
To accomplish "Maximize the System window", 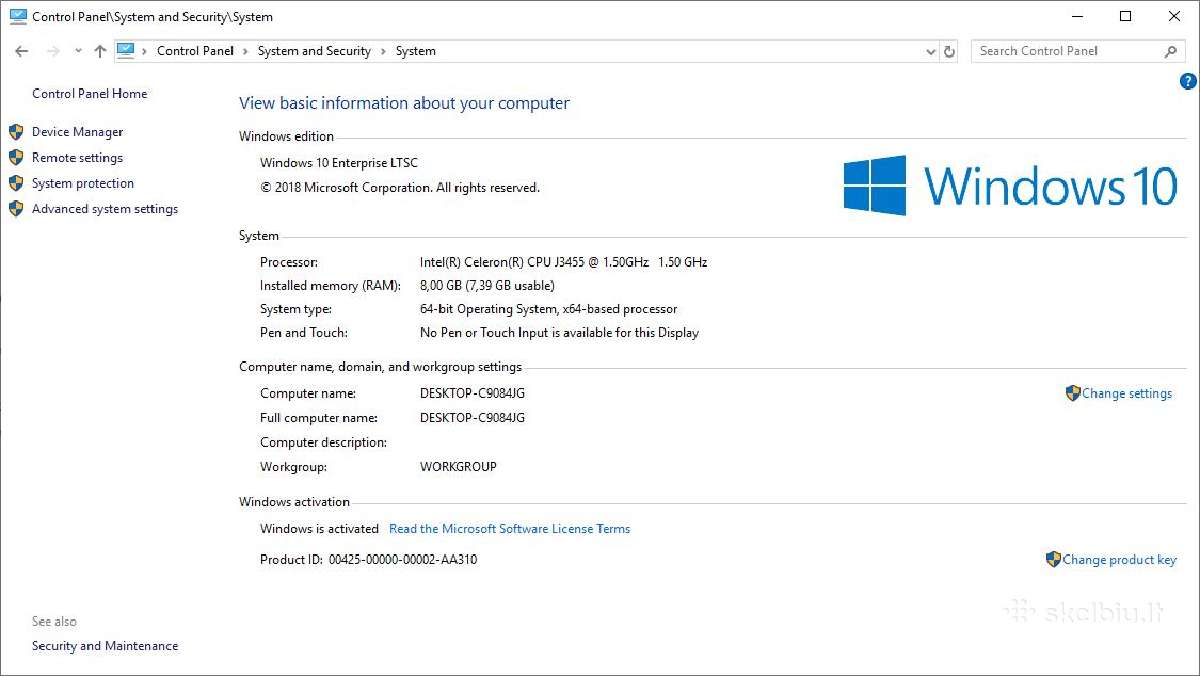I will tap(1125, 16).
